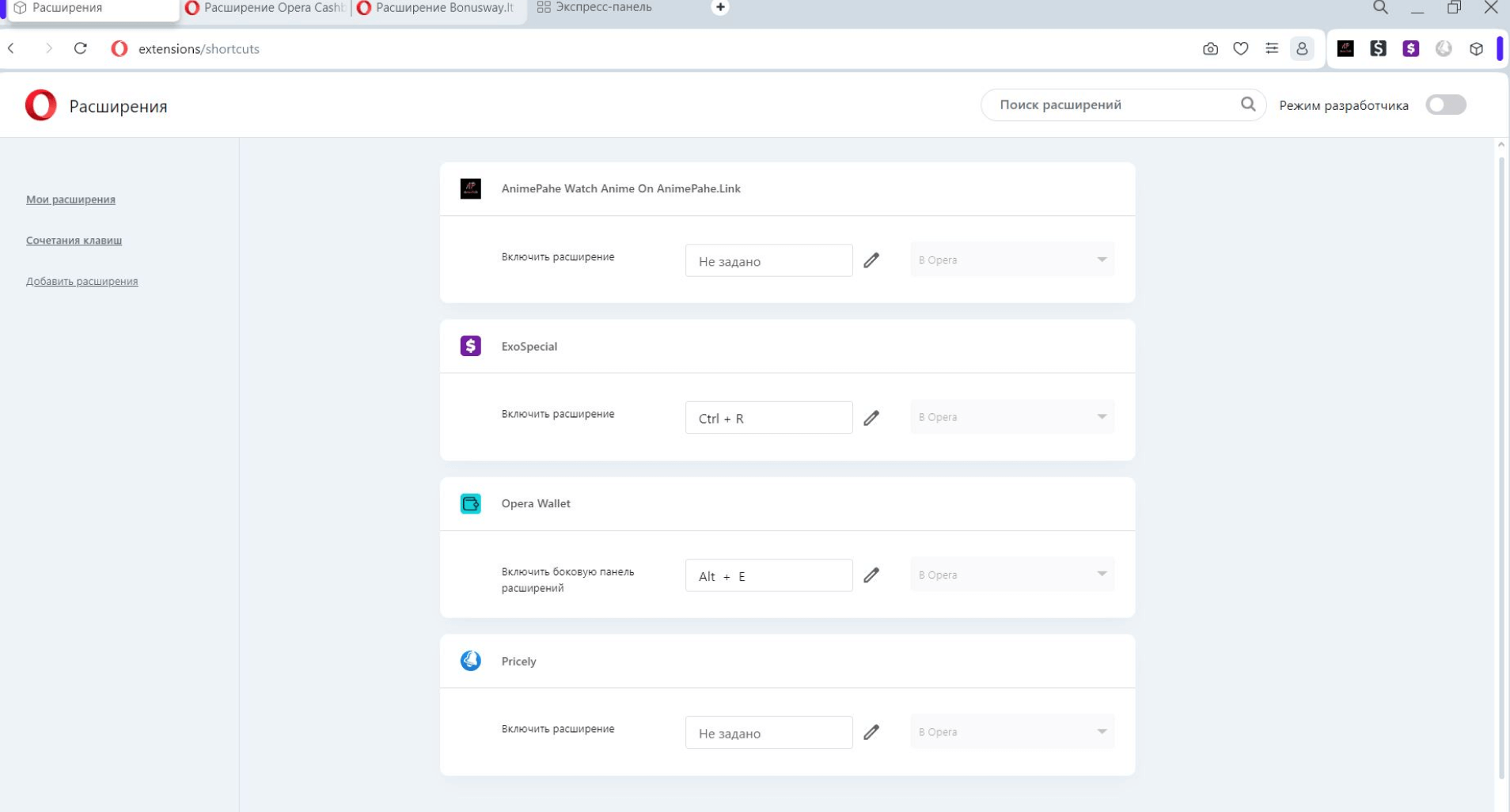Click the heart bookmark icon
This screenshot has width=1510, height=812.
tap(1241, 49)
